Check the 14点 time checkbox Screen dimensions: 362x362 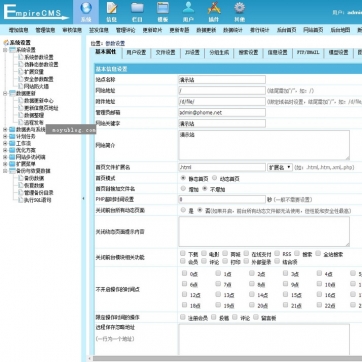[x=252, y=295]
